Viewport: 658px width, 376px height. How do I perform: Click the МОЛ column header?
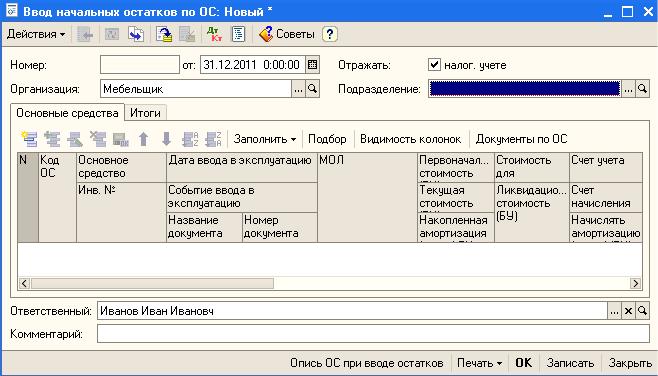[x=368, y=198]
